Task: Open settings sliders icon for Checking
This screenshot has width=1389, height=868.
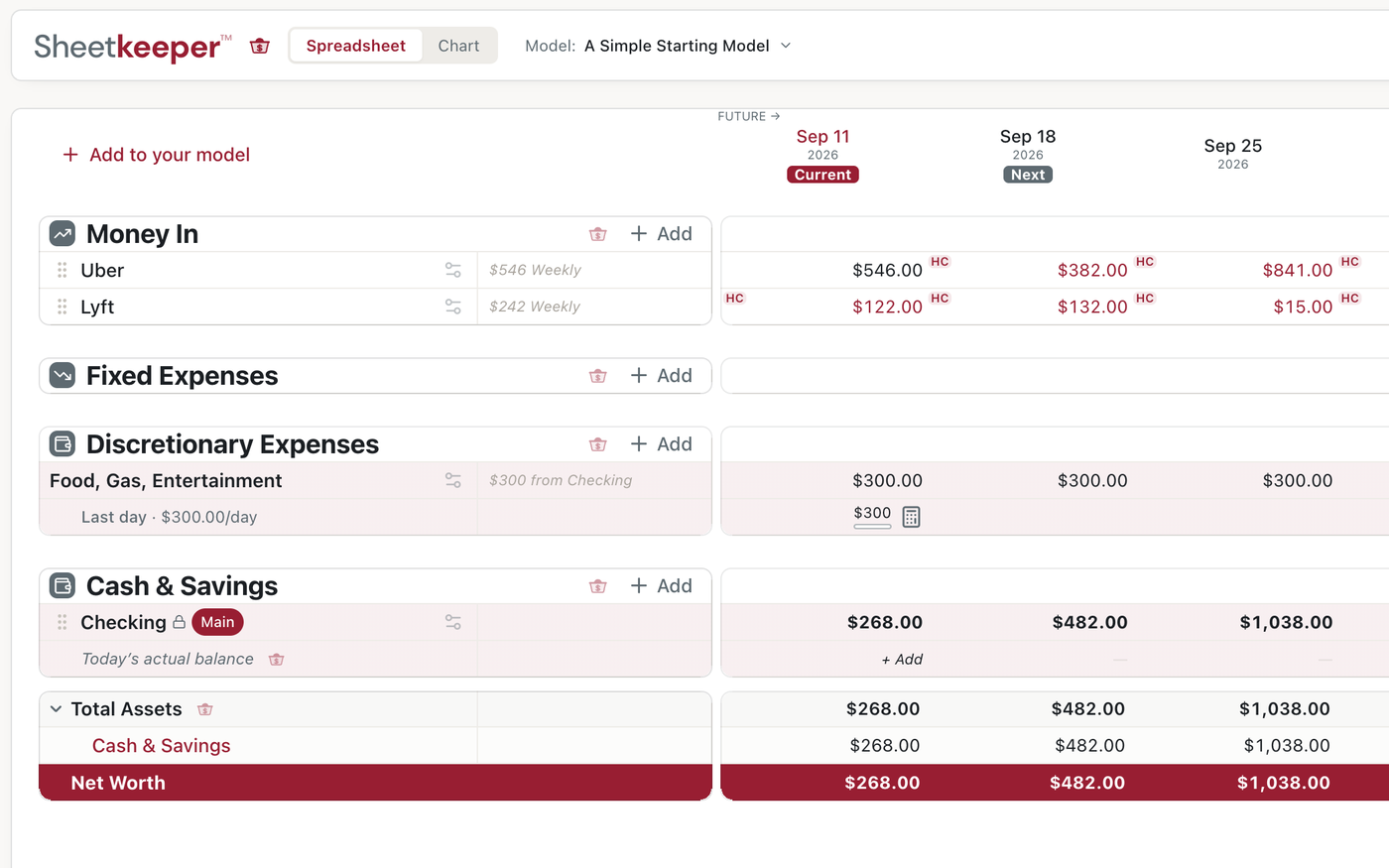Action: [x=453, y=622]
